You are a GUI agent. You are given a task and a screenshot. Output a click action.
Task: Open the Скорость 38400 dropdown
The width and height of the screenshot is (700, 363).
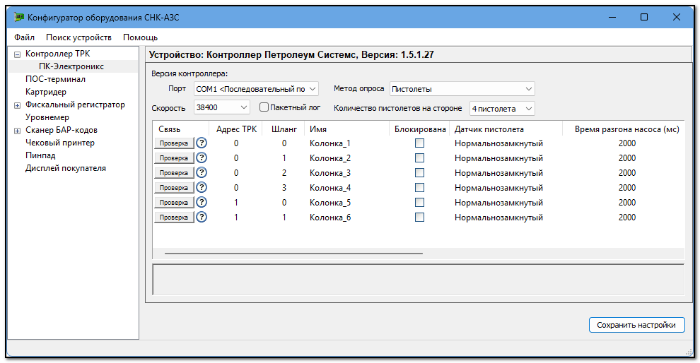coord(221,108)
